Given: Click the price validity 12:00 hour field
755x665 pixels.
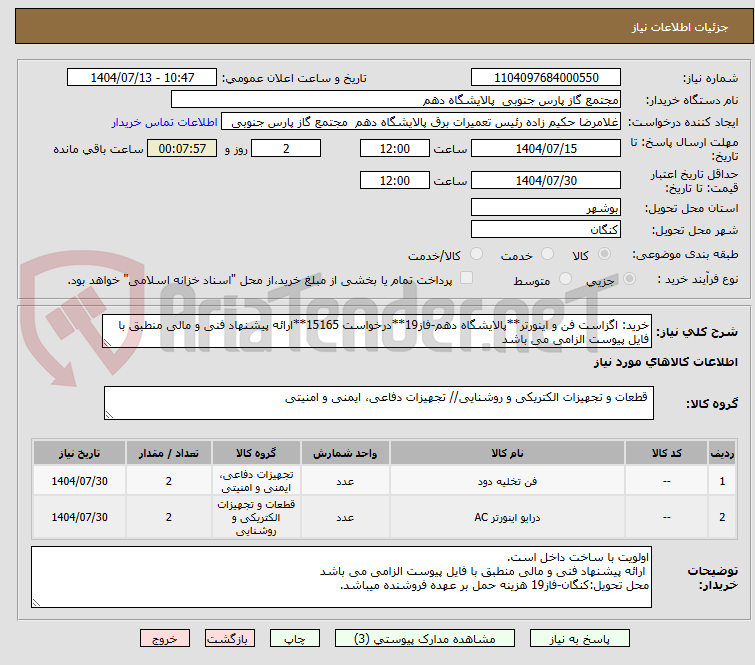Looking at the screenshot, I should point(395,181).
